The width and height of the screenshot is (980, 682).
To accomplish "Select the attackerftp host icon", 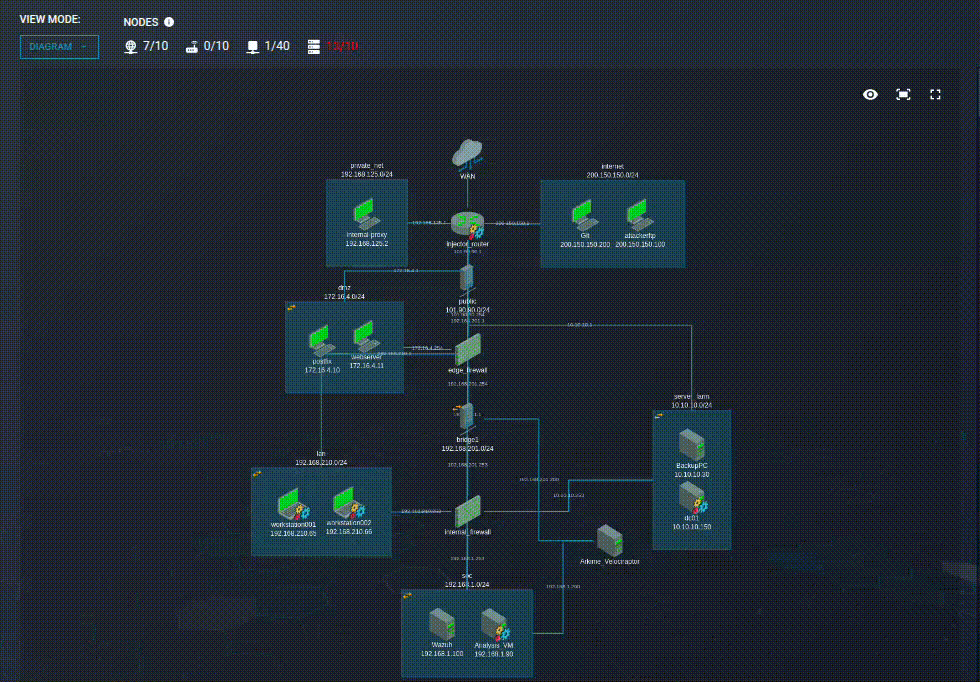I will point(640,216).
